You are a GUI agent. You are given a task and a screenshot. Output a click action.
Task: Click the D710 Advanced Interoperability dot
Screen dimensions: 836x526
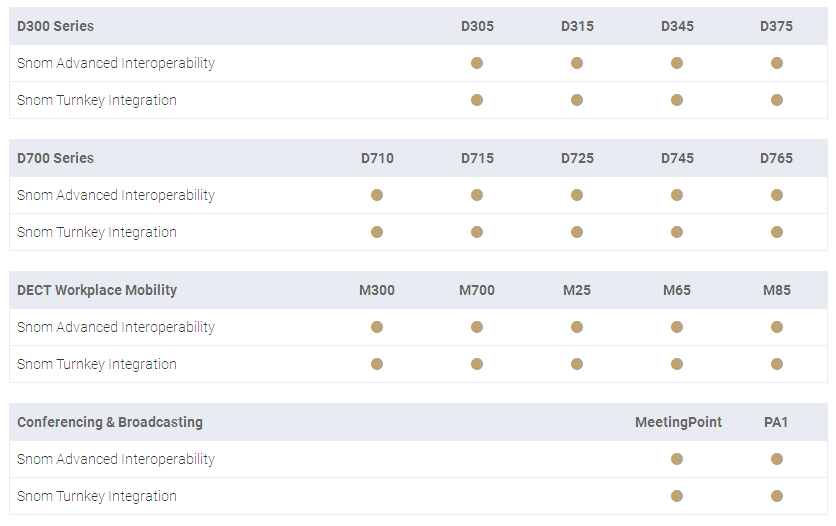click(x=377, y=195)
